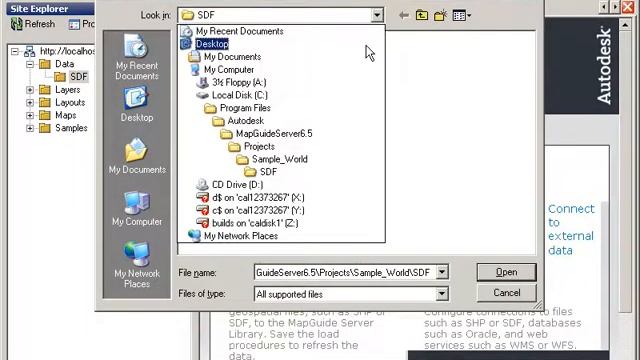The height and width of the screenshot is (360, 640).
Task: Expand the Layouts folder node
Action: click(x=30, y=102)
